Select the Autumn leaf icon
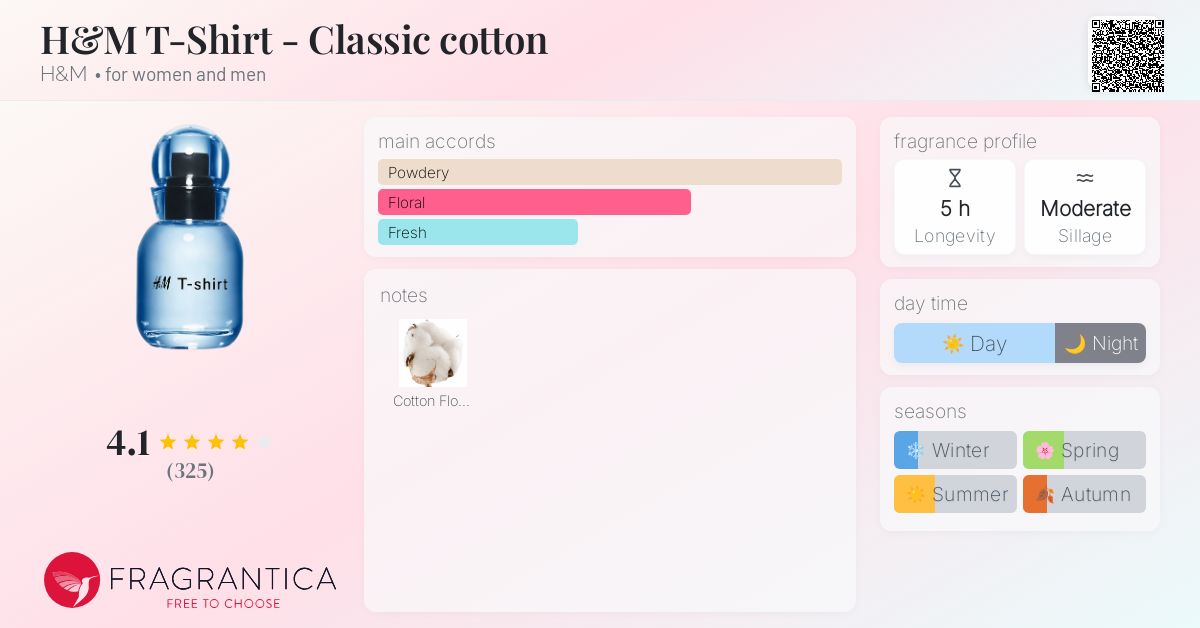The image size is (1200, 628). point(1043,494)
